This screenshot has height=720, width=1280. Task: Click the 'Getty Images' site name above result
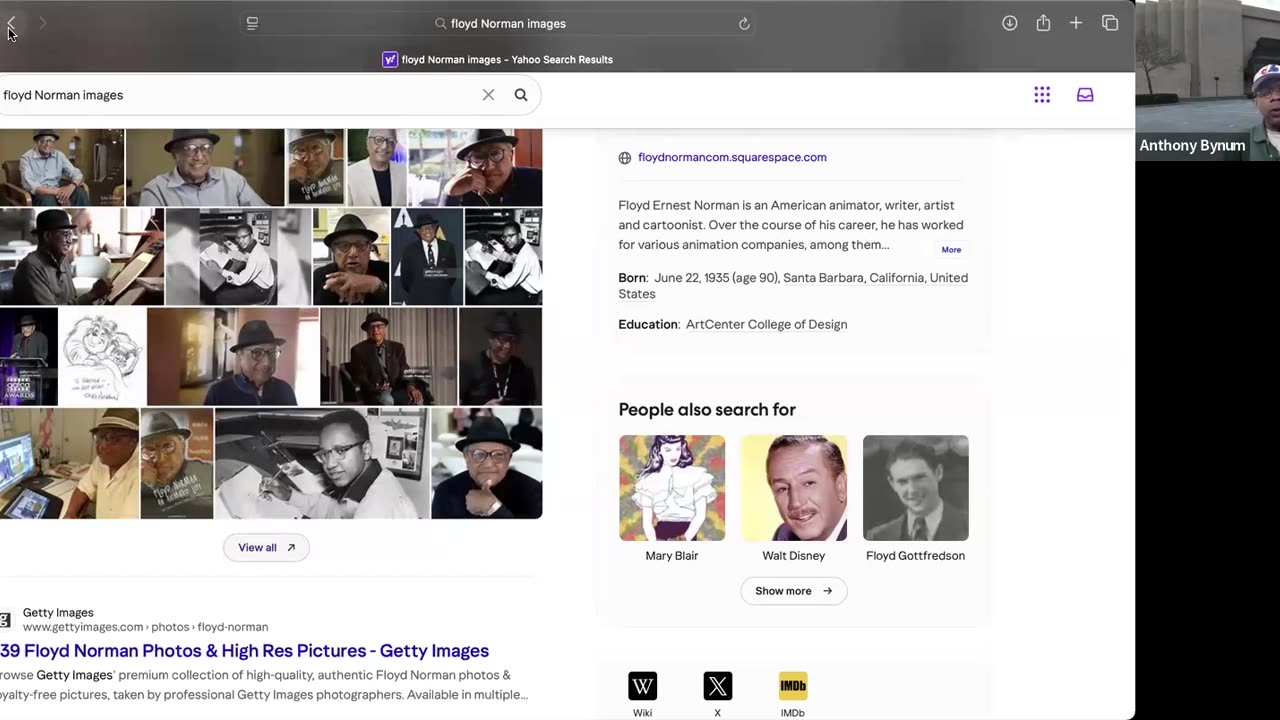click(58, 613)
